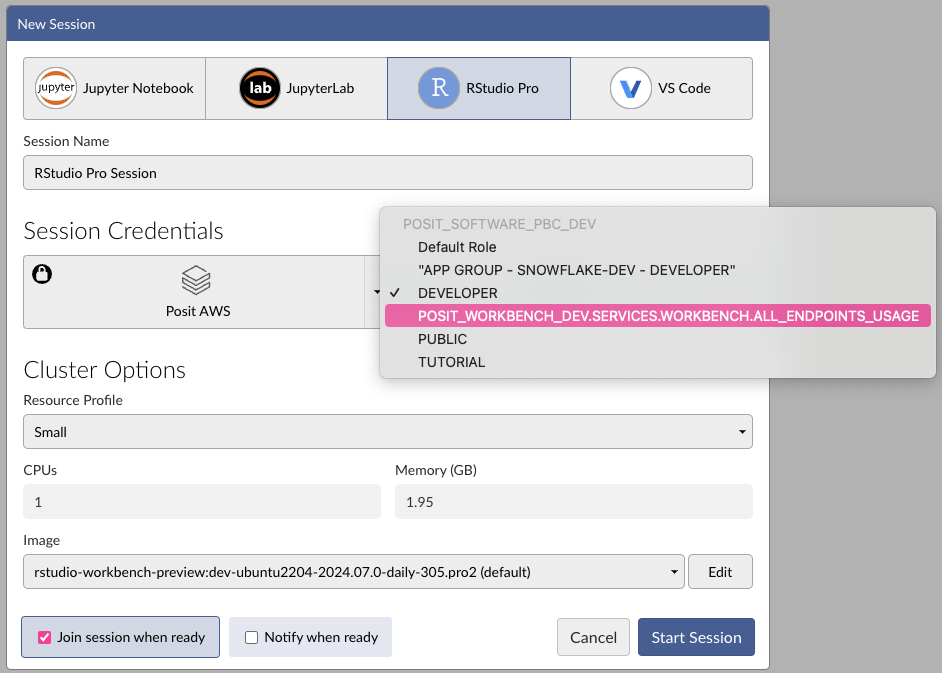Choose the Jupyter Notebook editor tab
942x673 pixels.
(115, 88)
